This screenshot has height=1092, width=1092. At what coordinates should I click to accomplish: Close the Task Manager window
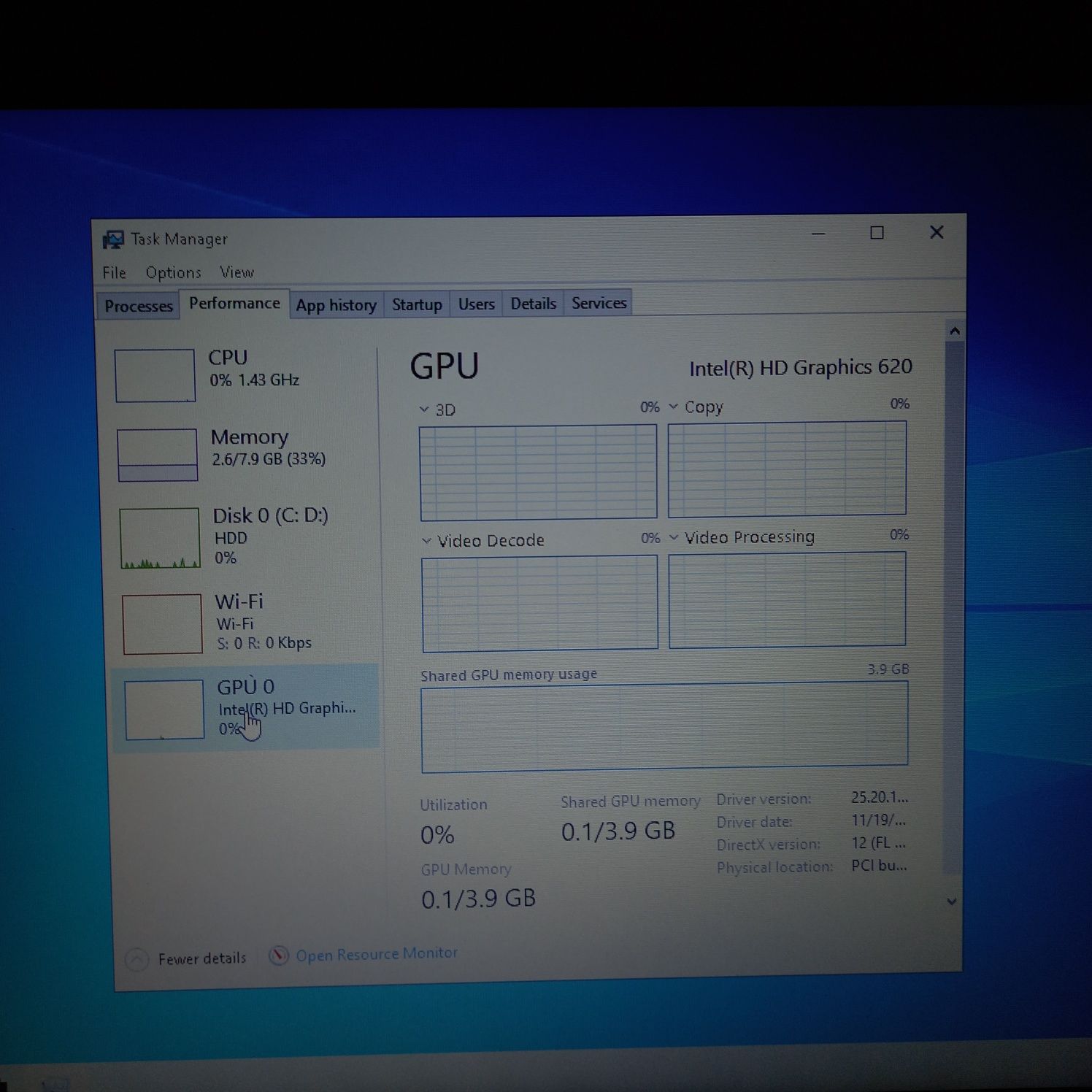coord(937,232)
